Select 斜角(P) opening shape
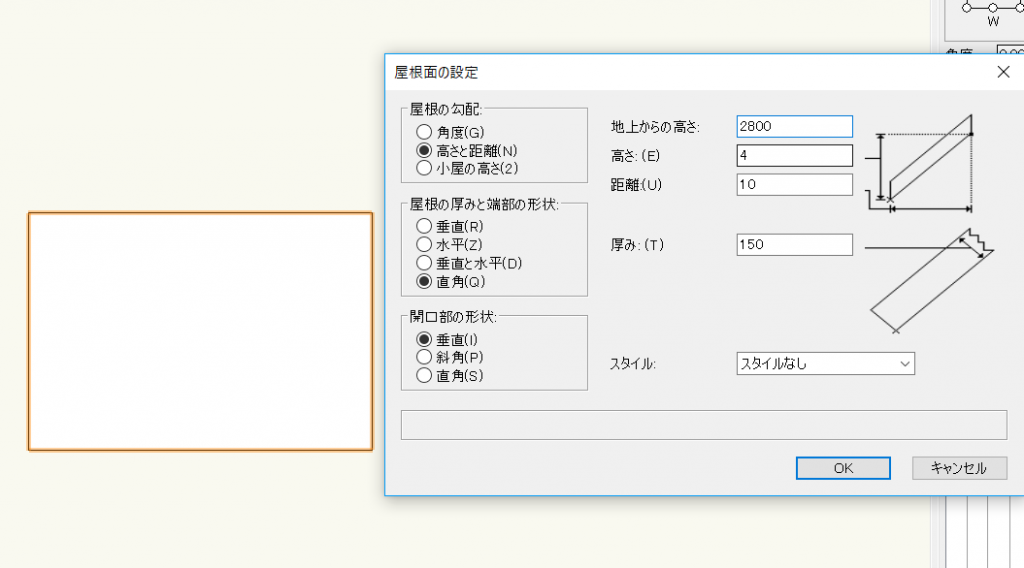This screenshot has width=1024, height=568. (x=424, y=357)
